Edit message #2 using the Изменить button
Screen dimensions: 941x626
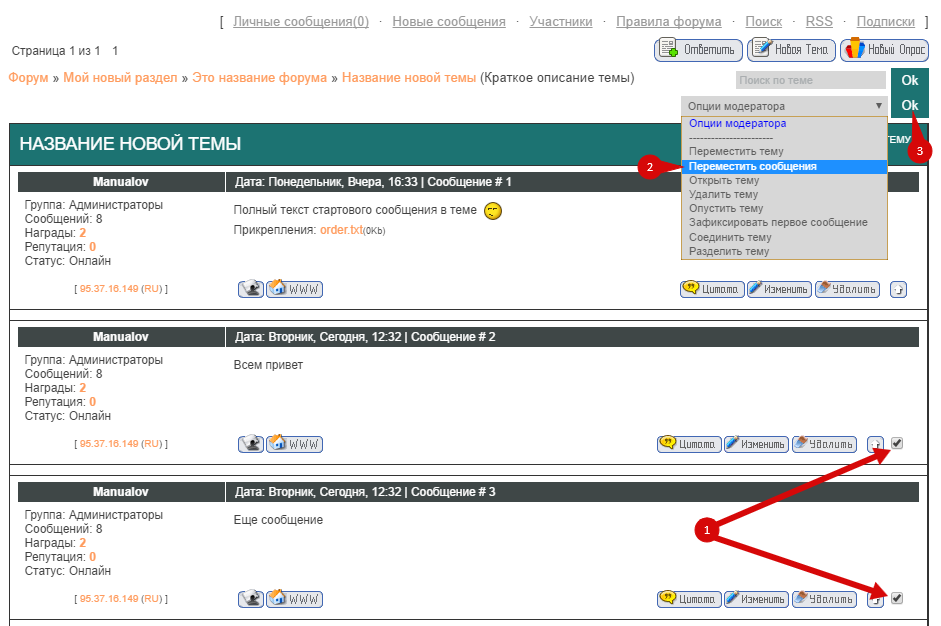755,444
